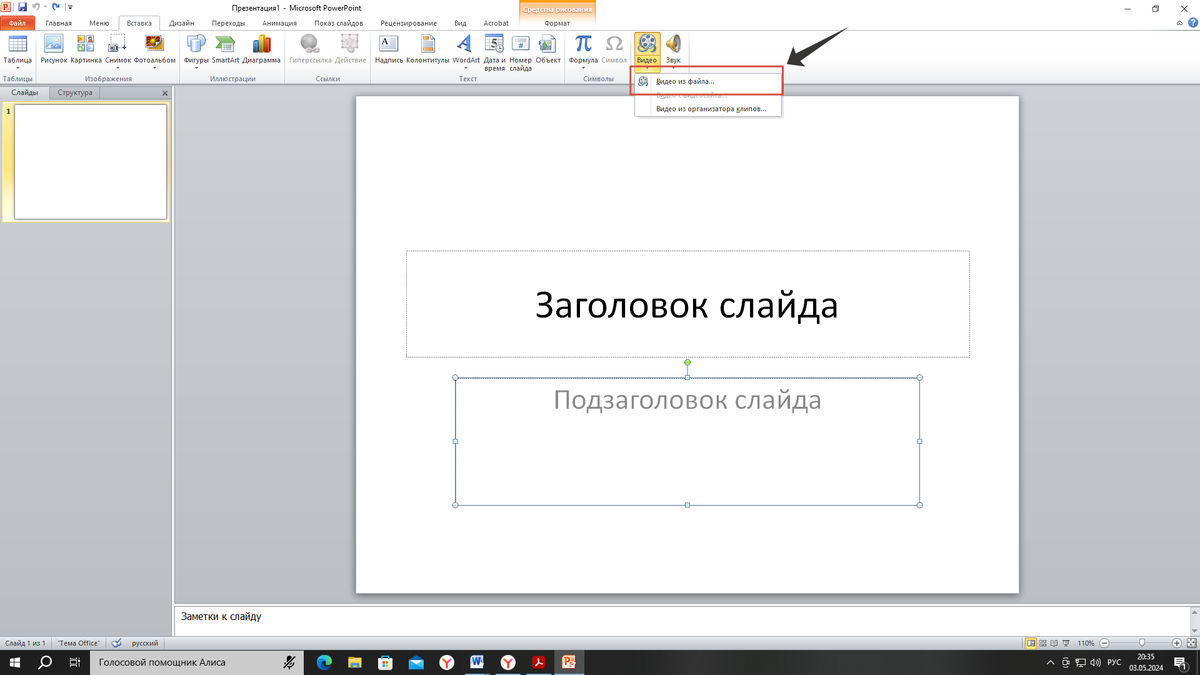Click the zoom slider control

(1142, 643)
